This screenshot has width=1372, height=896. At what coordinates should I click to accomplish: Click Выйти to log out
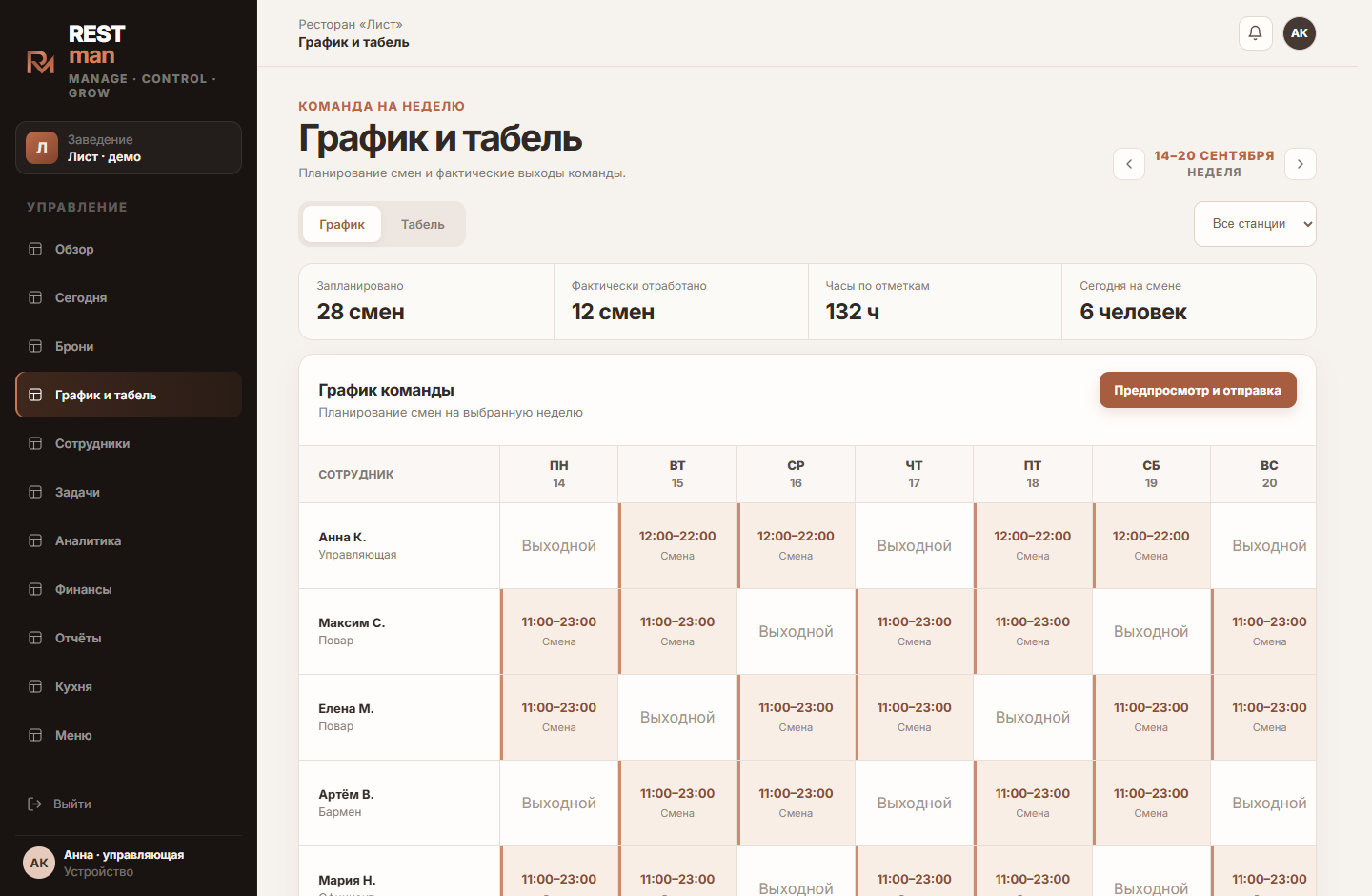tap(129, 804)
